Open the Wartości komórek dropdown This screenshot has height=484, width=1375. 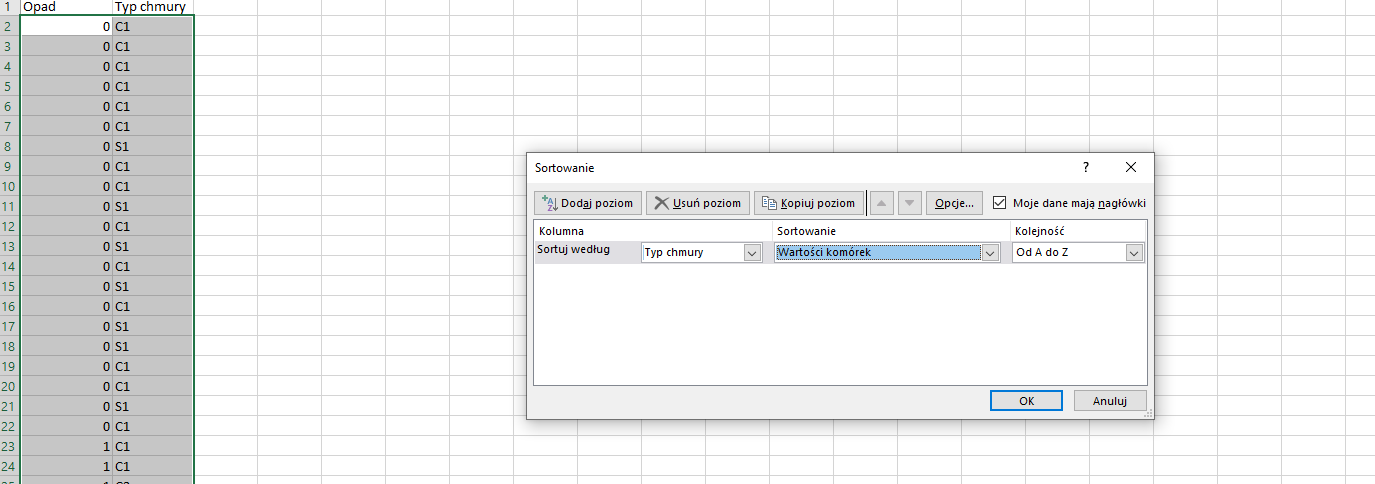990,253
